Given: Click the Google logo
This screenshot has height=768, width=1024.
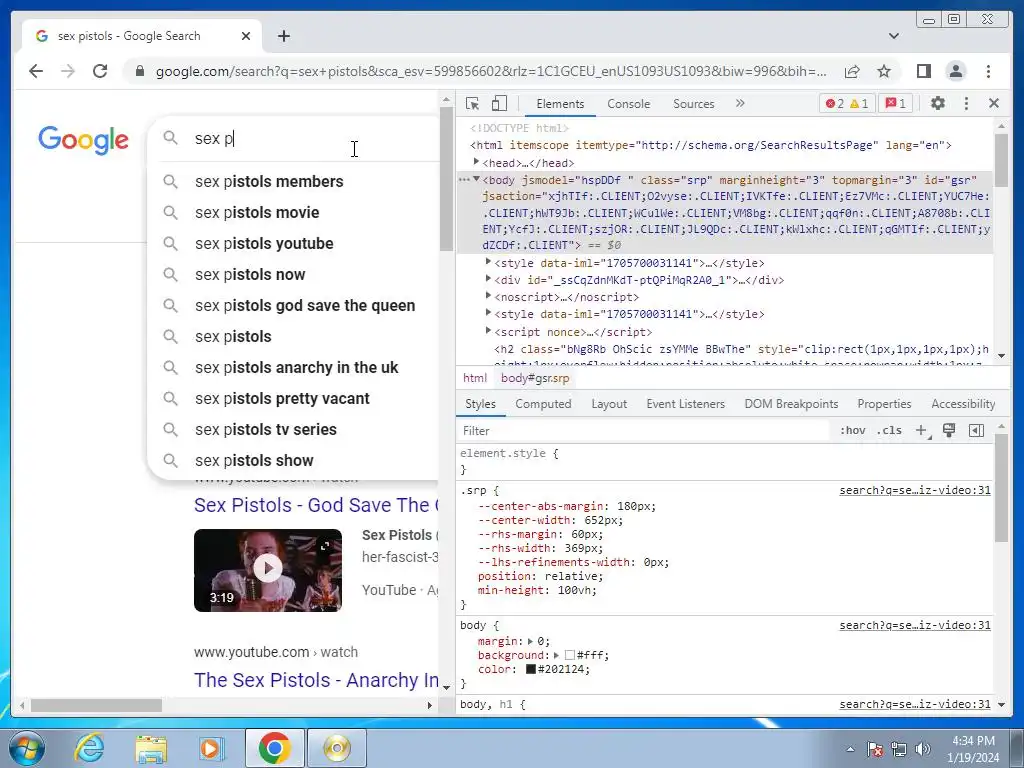Looking at the screenshot, I should click(x=84, y=140).
